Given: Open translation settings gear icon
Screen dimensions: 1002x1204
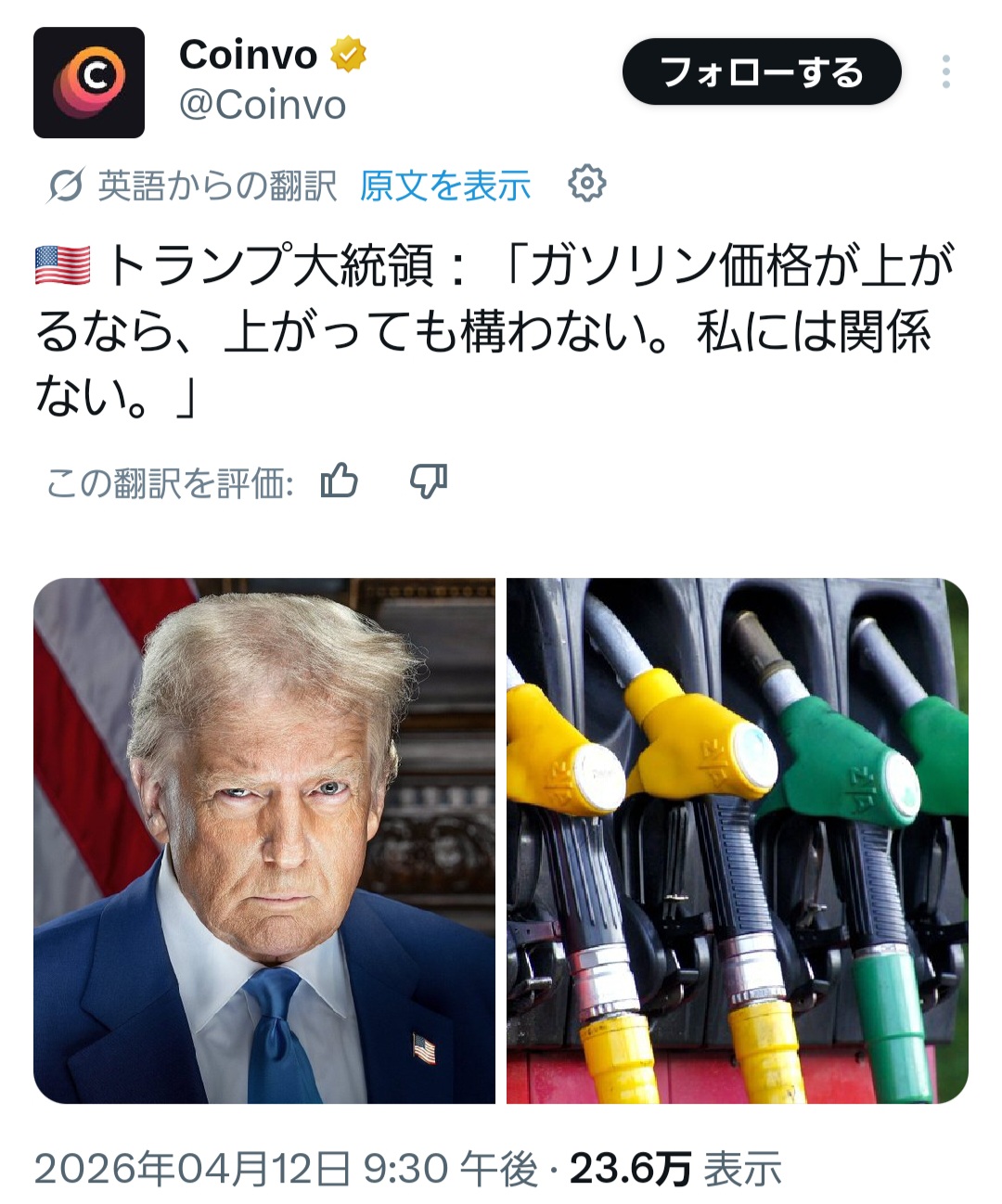Looking at the screenshot, I should (586, 184).
